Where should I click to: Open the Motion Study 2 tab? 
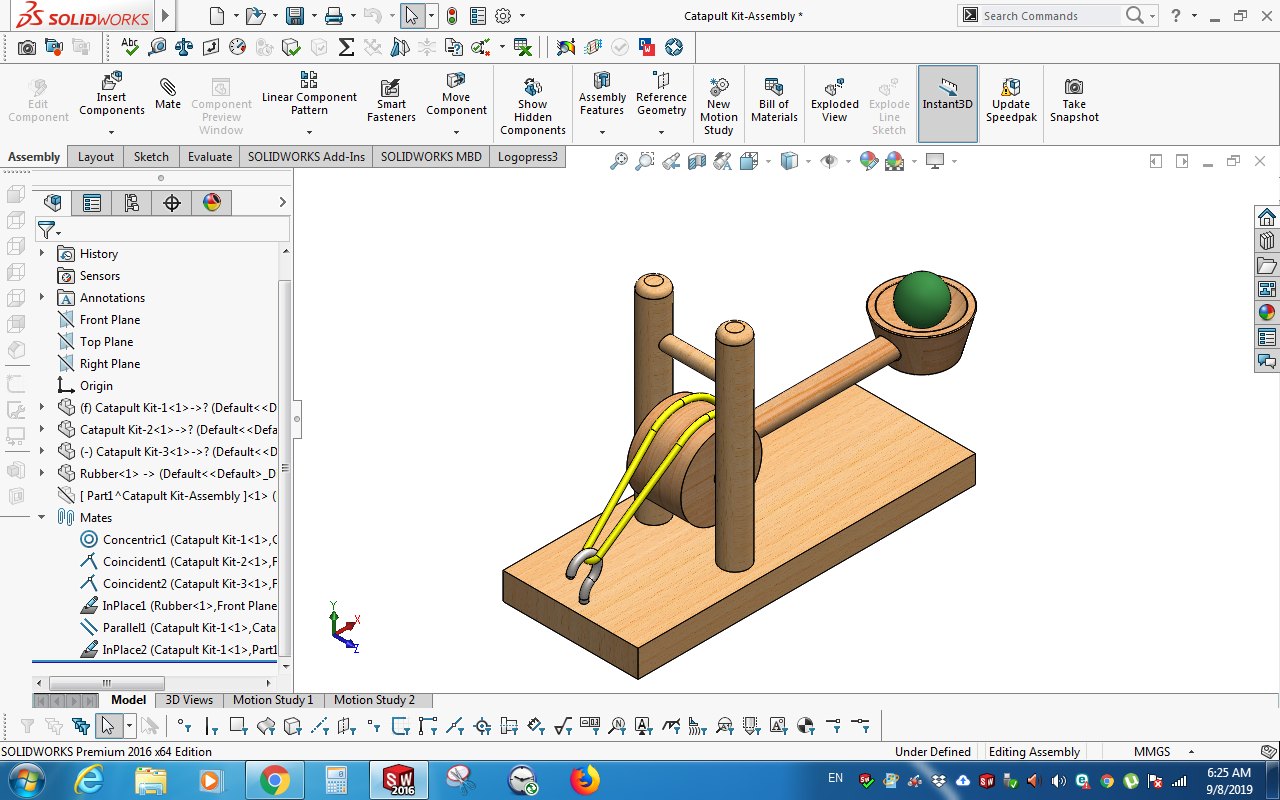377,700
